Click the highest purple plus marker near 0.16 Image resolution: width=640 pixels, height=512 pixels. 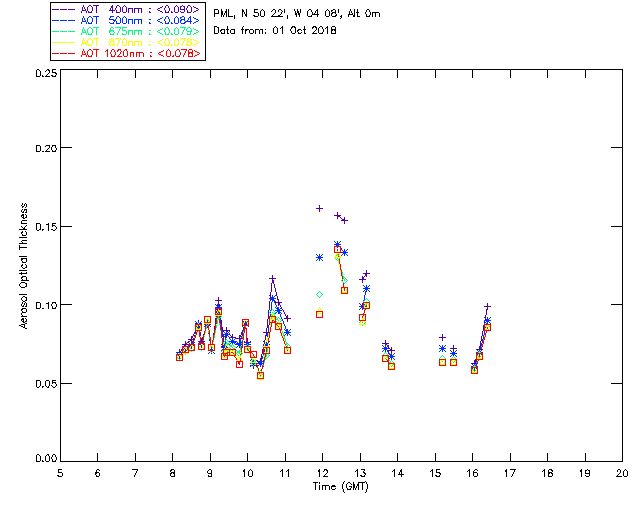320,209
